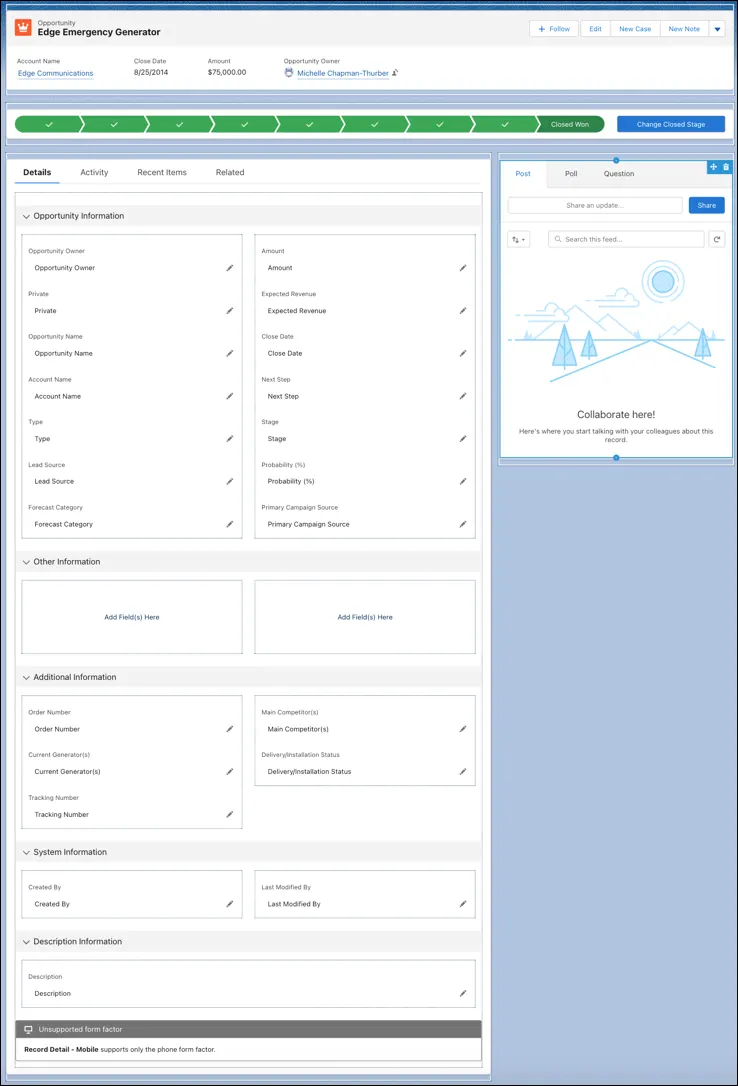Click pencil icon beside Probability (%) field
The height and width of the screenshot is (1086, 738).
coord(463,481)
